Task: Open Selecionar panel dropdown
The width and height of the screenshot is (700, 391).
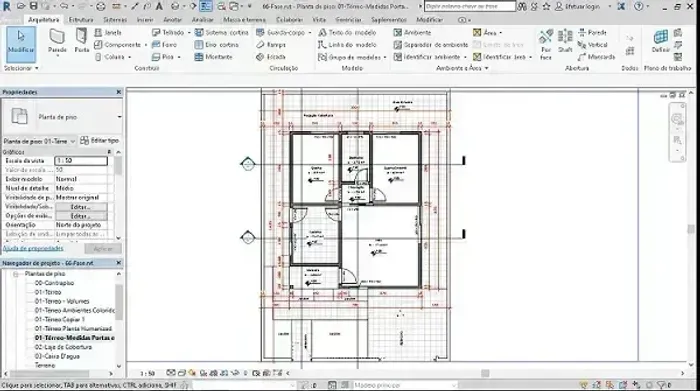Action: [x=37, y=68]
